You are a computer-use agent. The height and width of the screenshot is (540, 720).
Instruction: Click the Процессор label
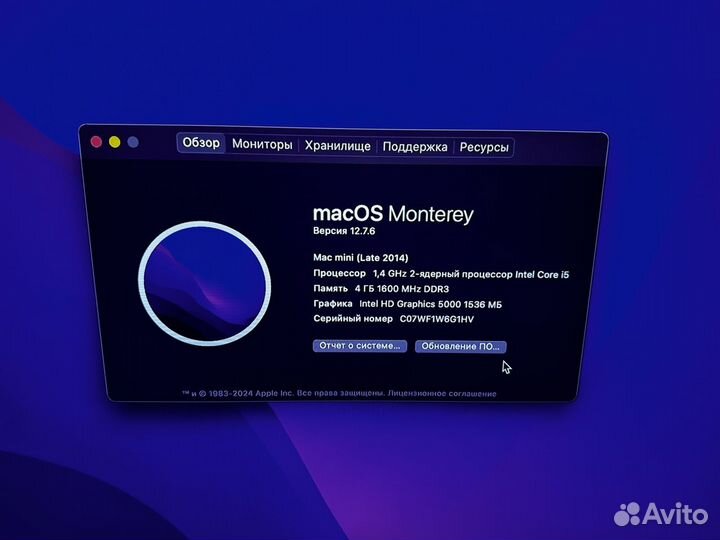[339, 273]
